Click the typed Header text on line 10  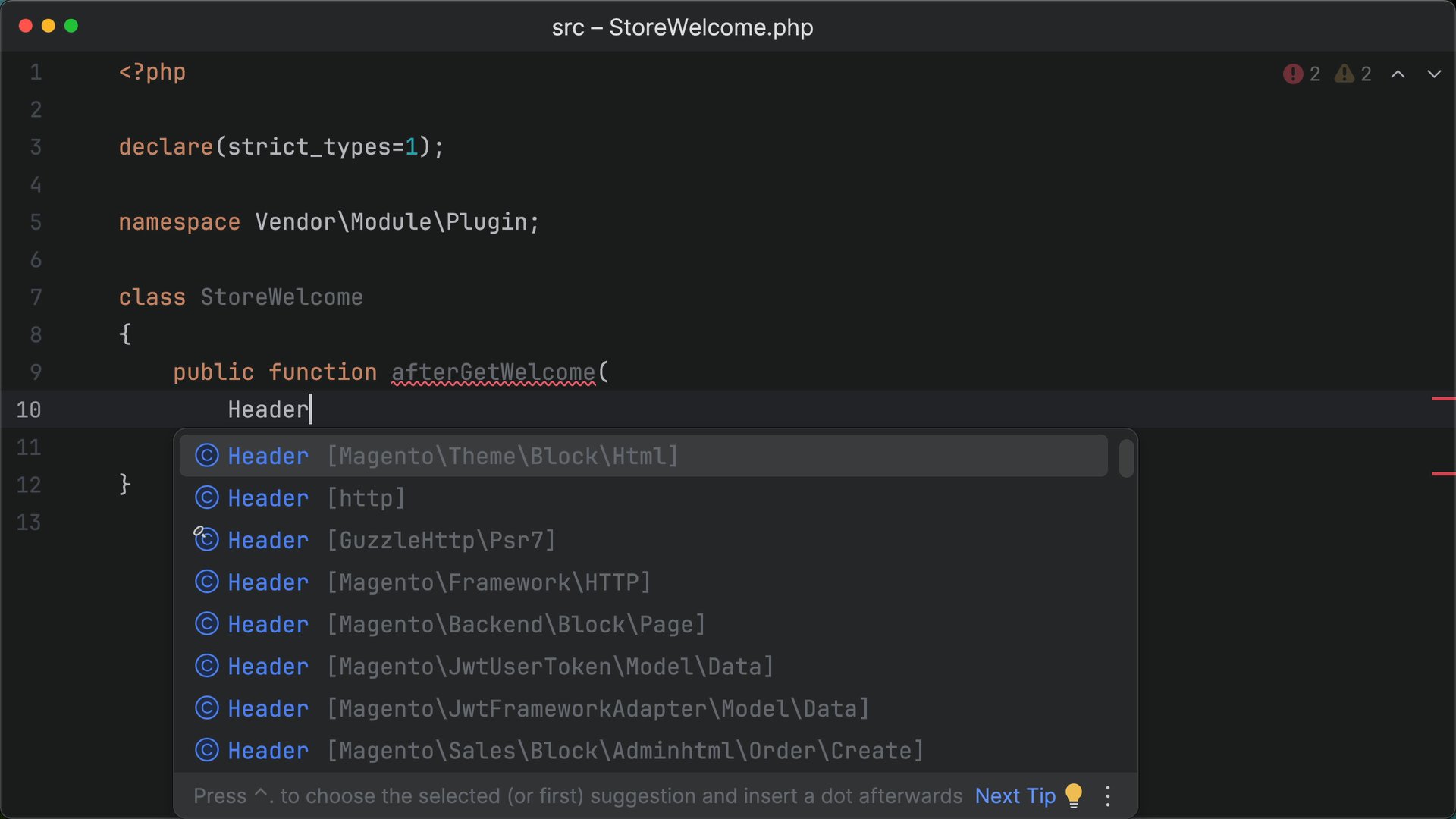pos(268,409)
